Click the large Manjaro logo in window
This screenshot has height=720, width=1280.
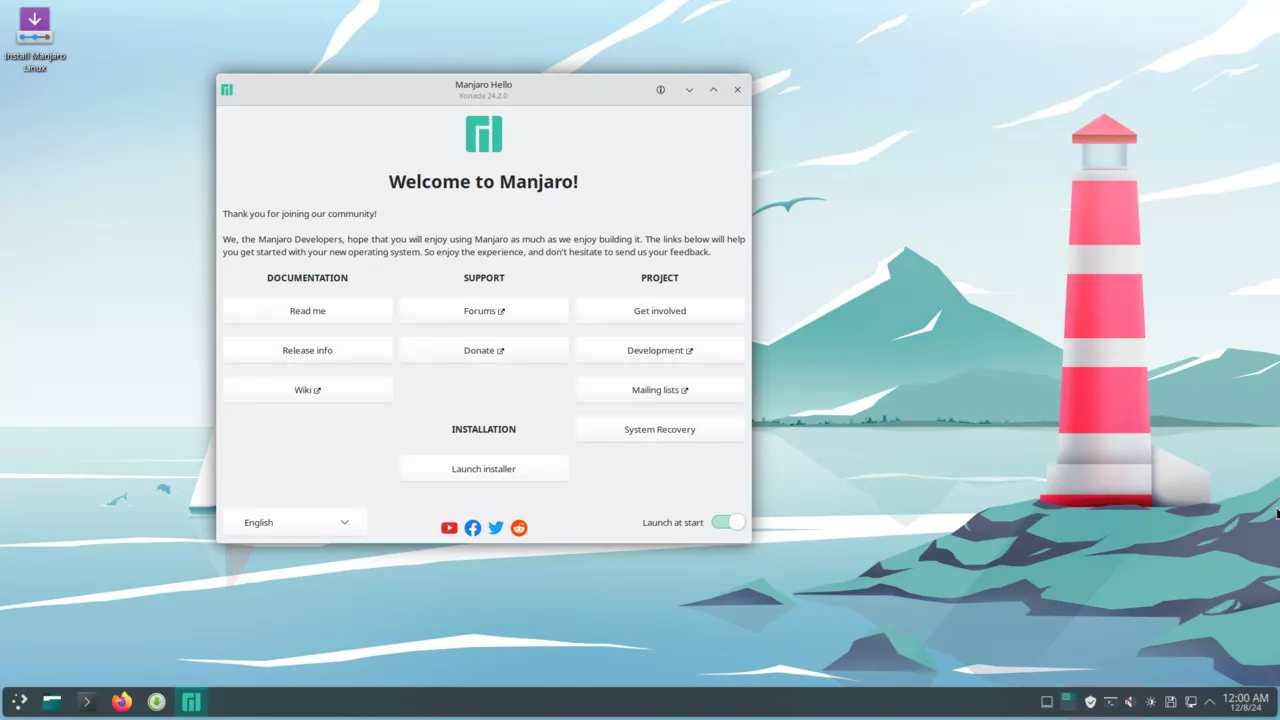coord(484,134)
